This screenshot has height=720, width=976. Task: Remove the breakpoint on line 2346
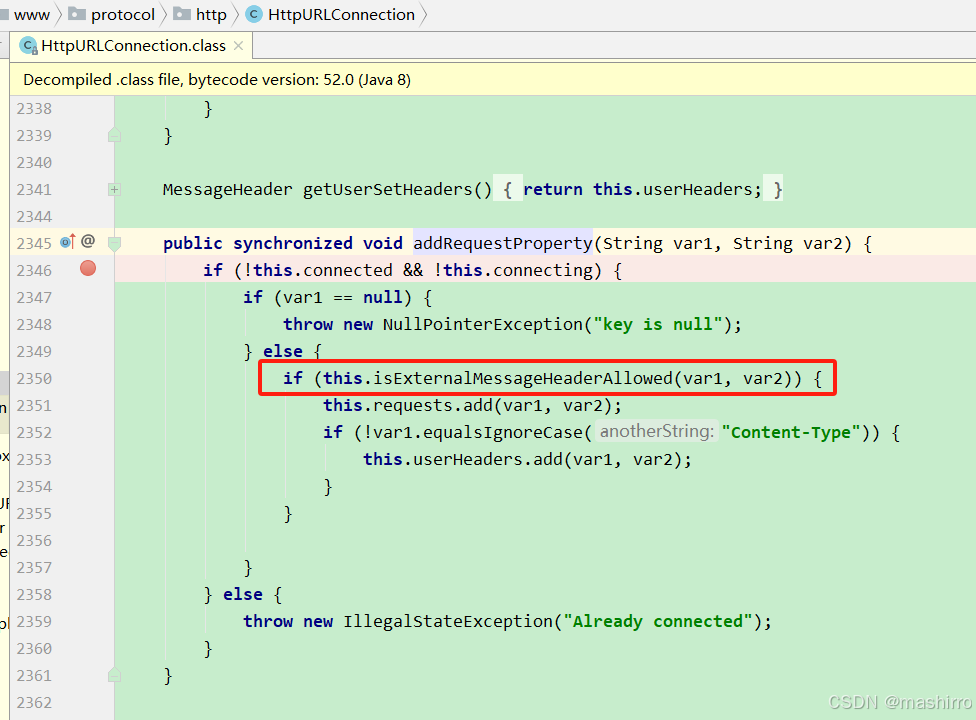tap(88, 268)
